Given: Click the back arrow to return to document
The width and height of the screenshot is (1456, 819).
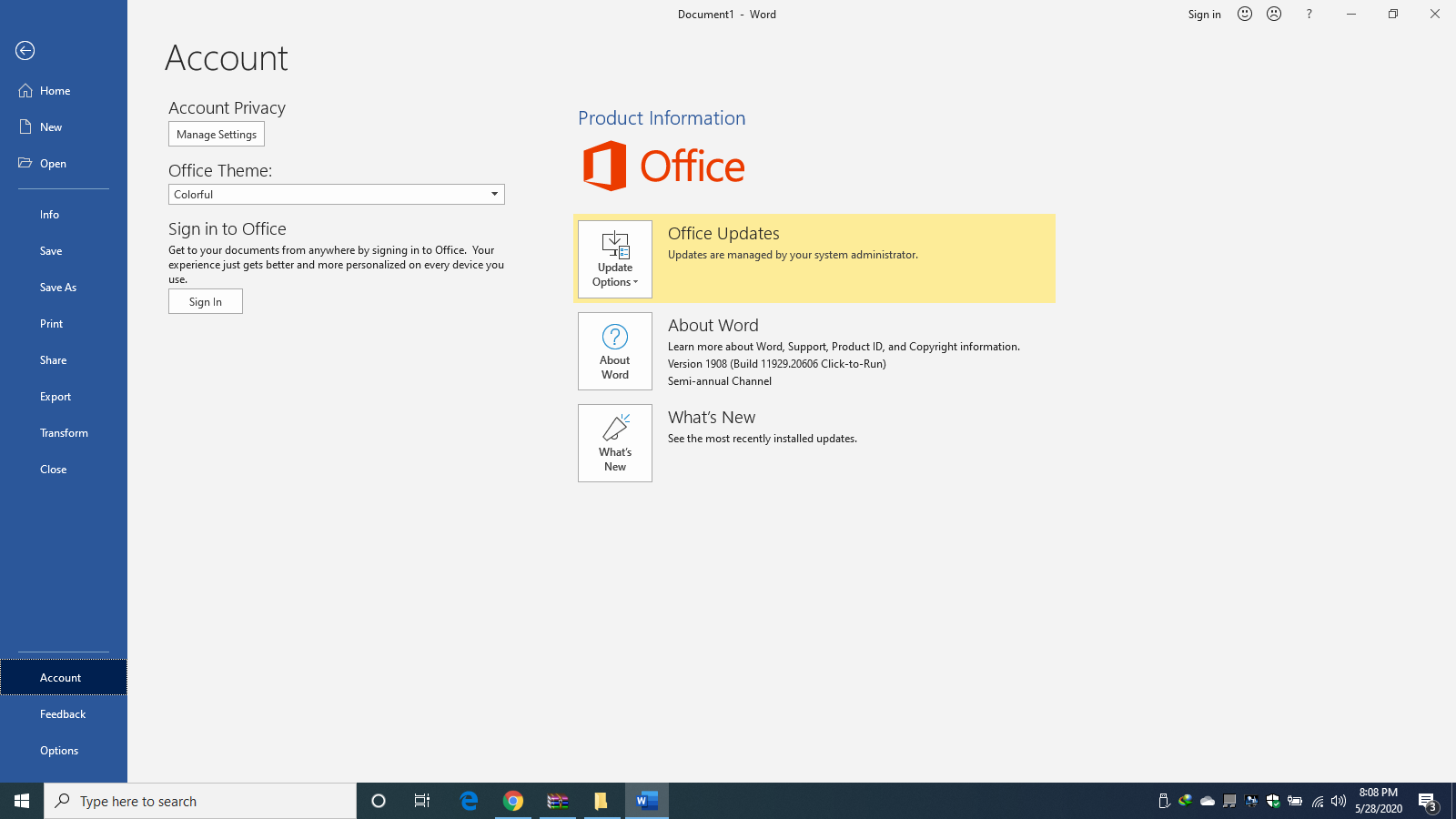Looking at the screenshot, I should tap(25, 51).
